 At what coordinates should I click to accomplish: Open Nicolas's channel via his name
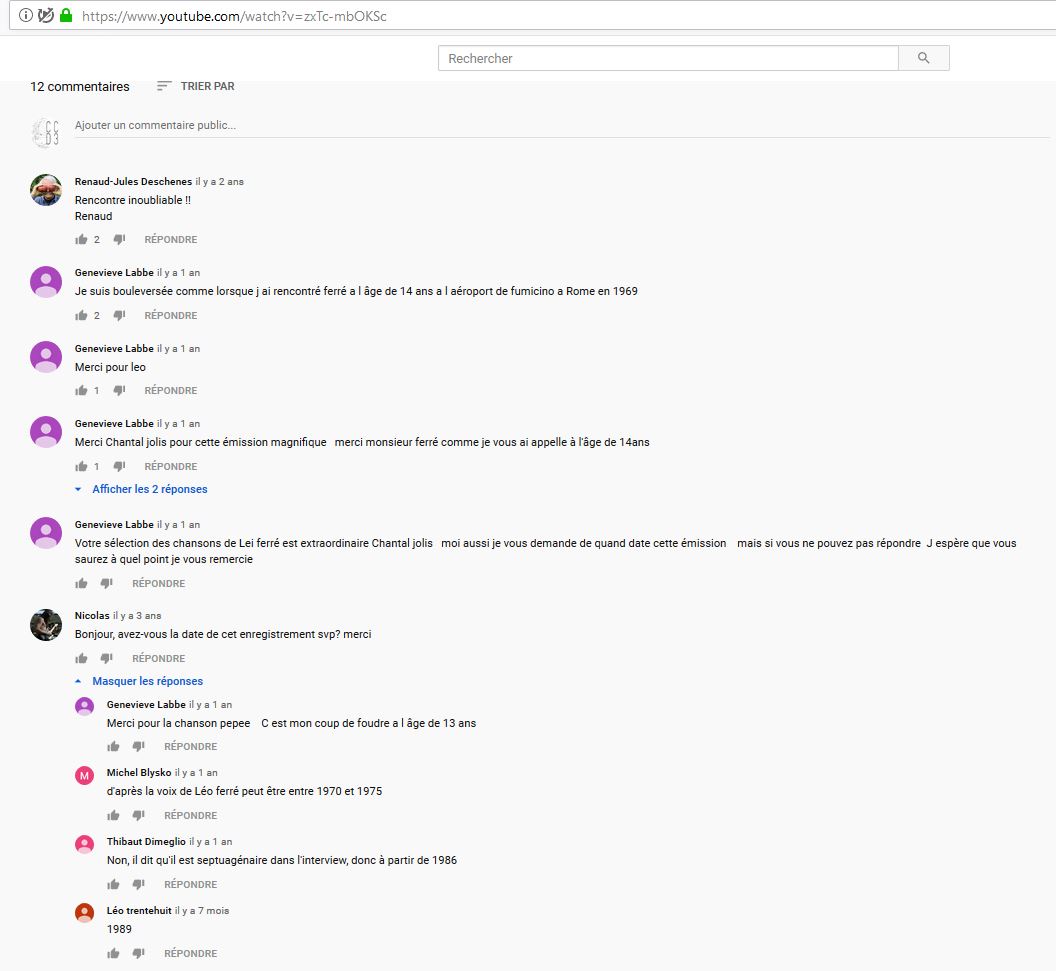coord(92,616)
